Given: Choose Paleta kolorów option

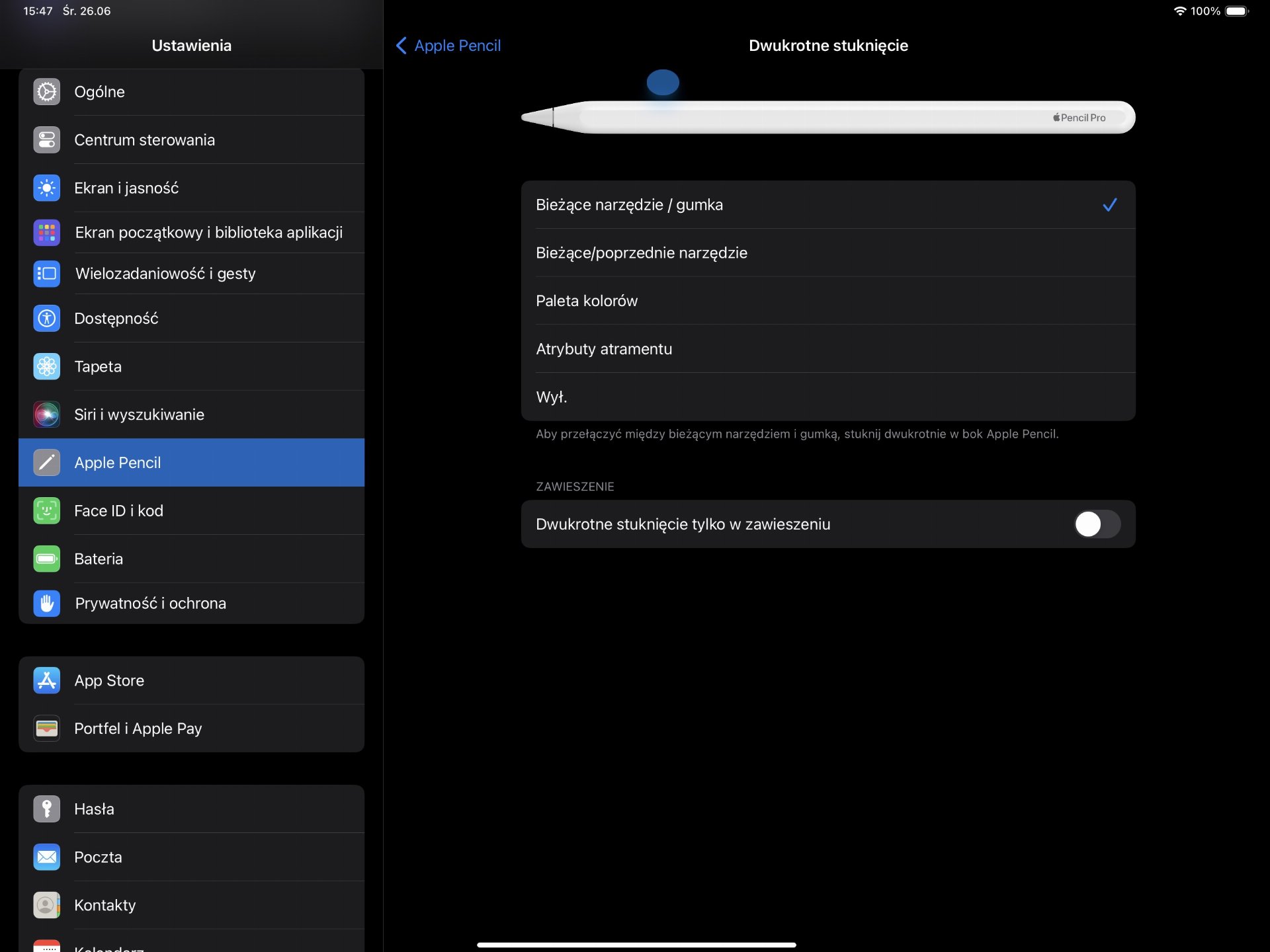Looking at the screenshot, I should [x=828, y=301].
